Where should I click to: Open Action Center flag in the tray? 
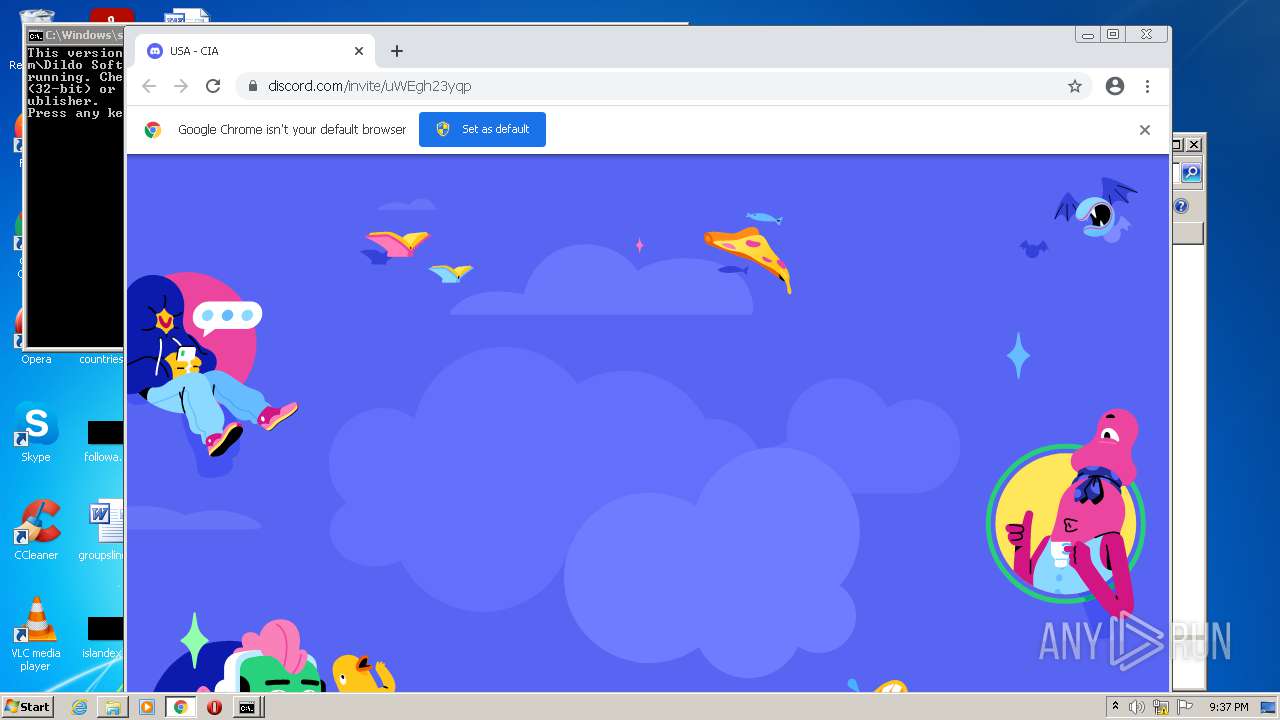[x=1184, y=707]
